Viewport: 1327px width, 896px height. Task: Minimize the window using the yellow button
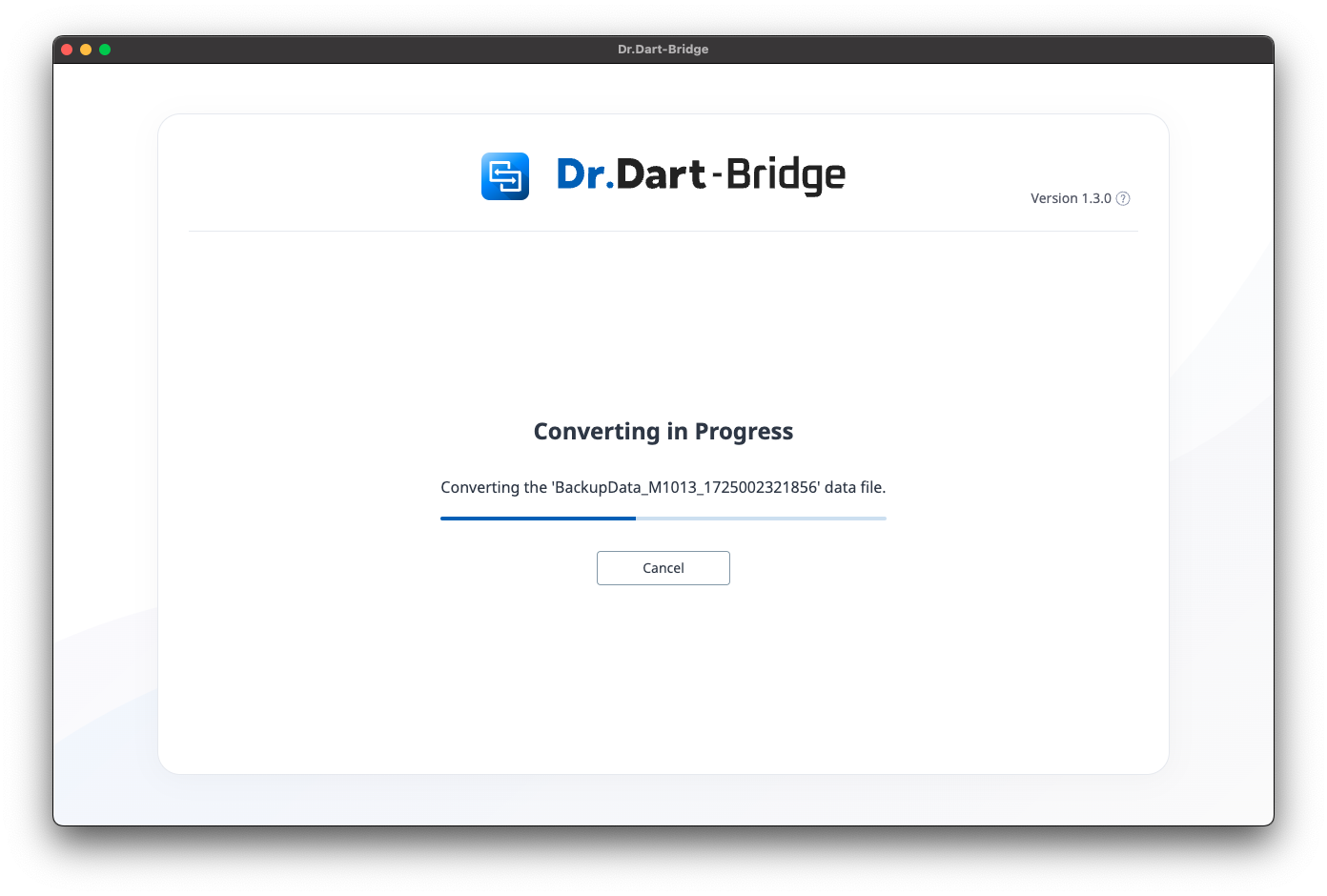(x=86, y=50)
